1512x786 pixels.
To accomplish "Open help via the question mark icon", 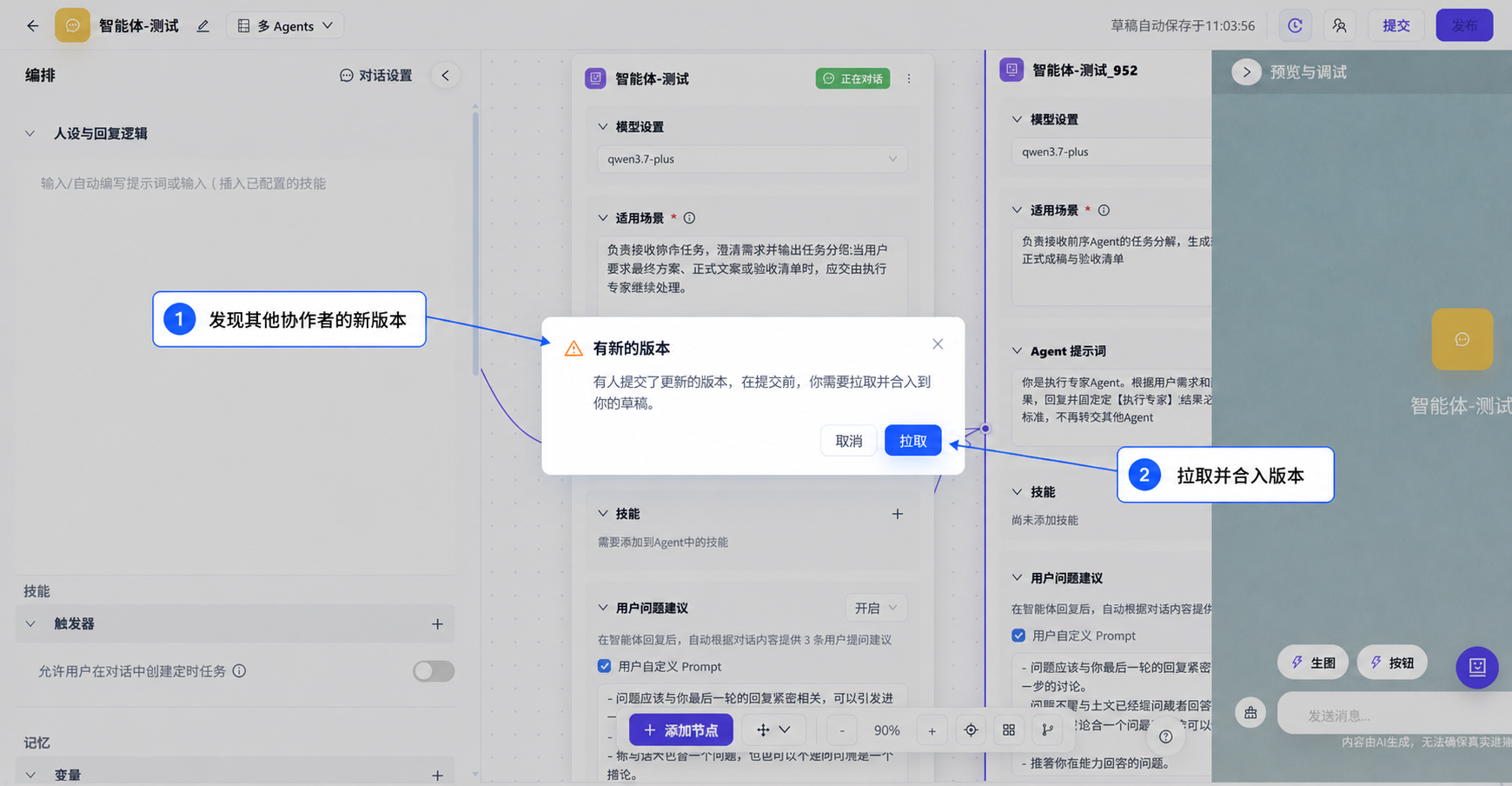I will click(x=1166, y=736).
